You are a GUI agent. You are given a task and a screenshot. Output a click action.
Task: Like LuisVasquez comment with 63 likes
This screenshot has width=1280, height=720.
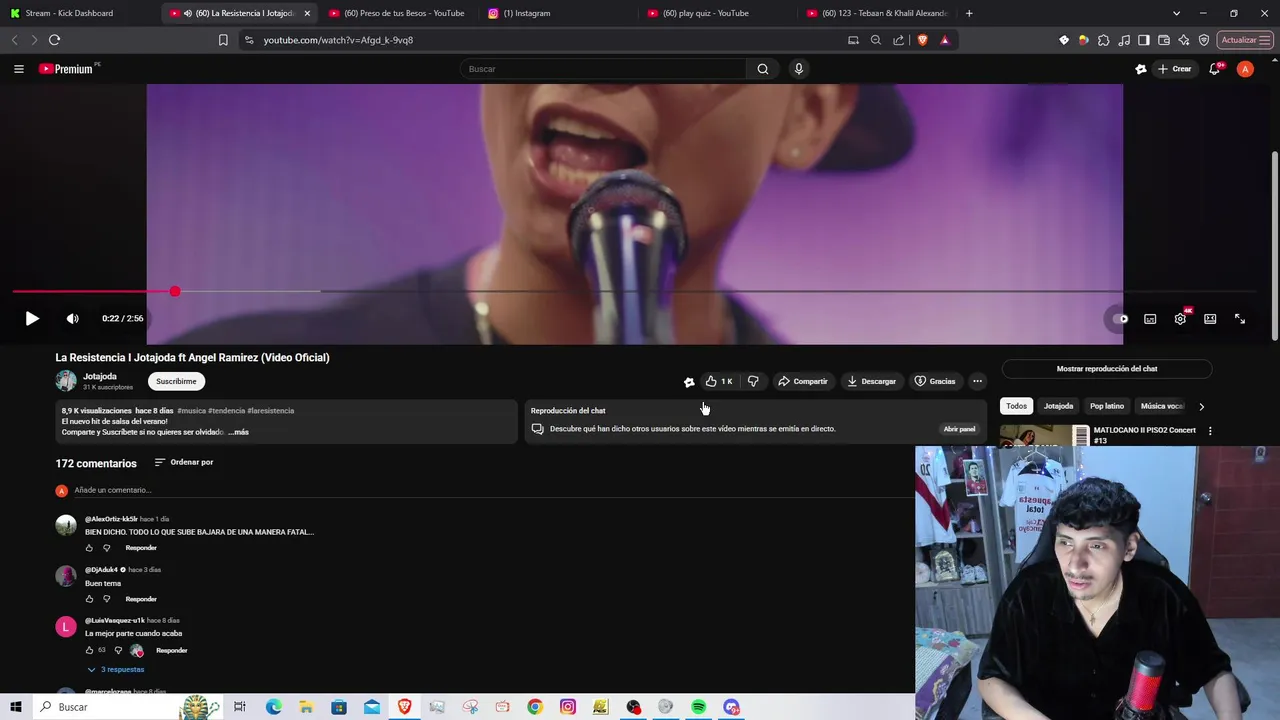coord(89,650)
